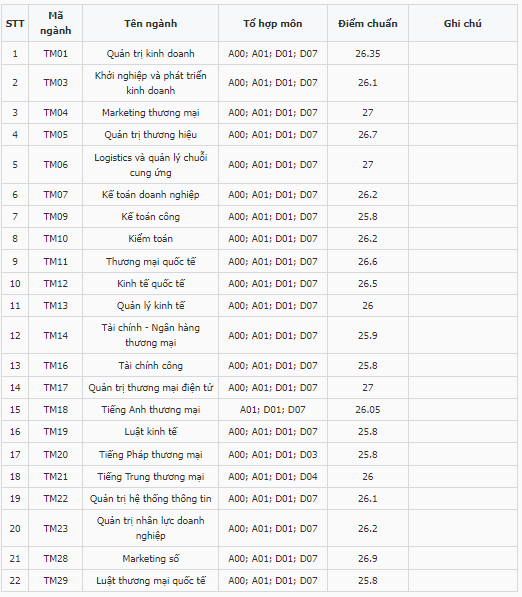The height and width of the screenshot is (597, 522).
Task: Select the Kiểm toán major name
Action: (150, 239)
